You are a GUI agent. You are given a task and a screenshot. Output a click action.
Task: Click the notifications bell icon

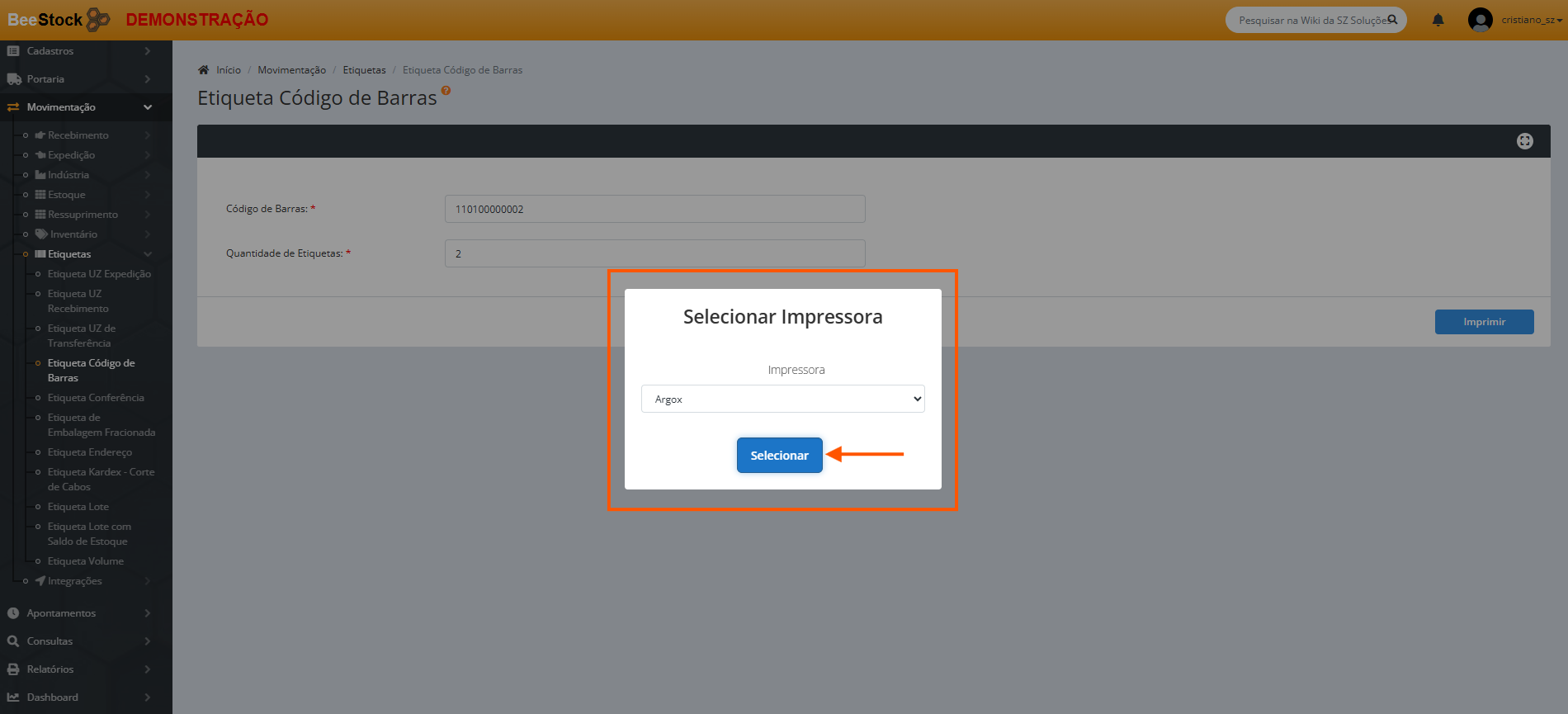[x=1438, y=20]
